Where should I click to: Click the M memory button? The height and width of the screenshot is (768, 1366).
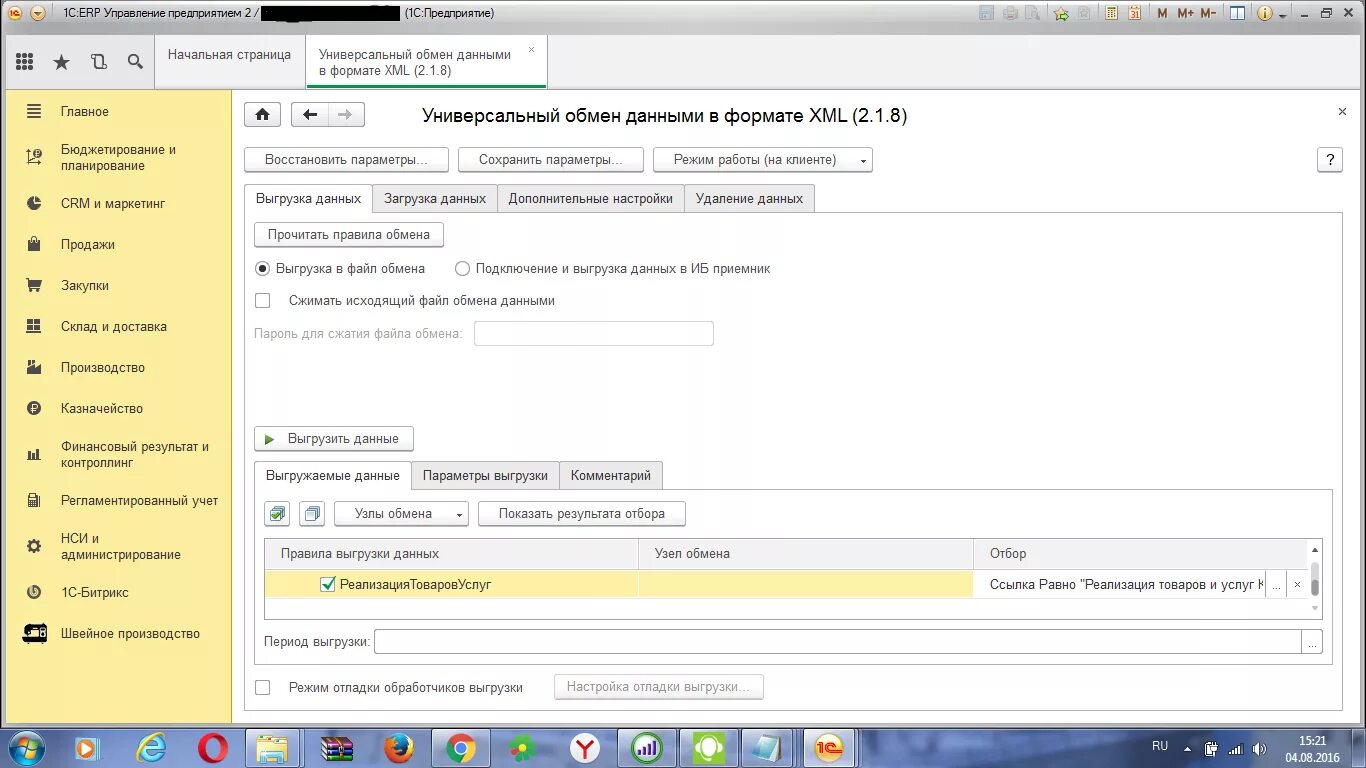1162,13
